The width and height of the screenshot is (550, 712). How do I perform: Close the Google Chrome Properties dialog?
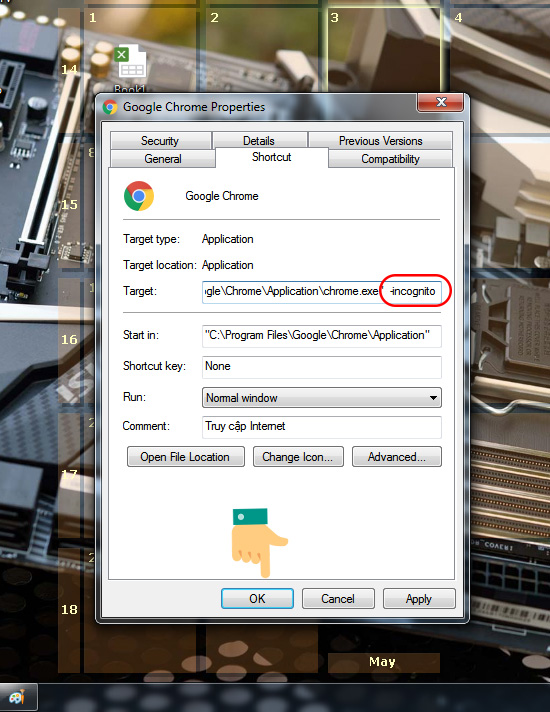(x=440, y=103)
